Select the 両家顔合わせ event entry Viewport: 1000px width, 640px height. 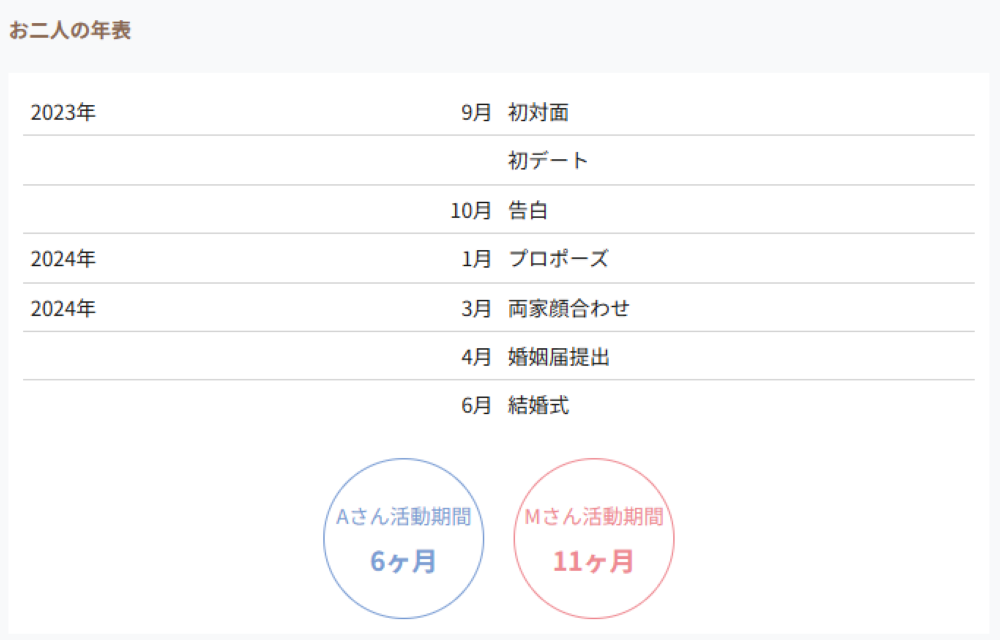(568, 309)
